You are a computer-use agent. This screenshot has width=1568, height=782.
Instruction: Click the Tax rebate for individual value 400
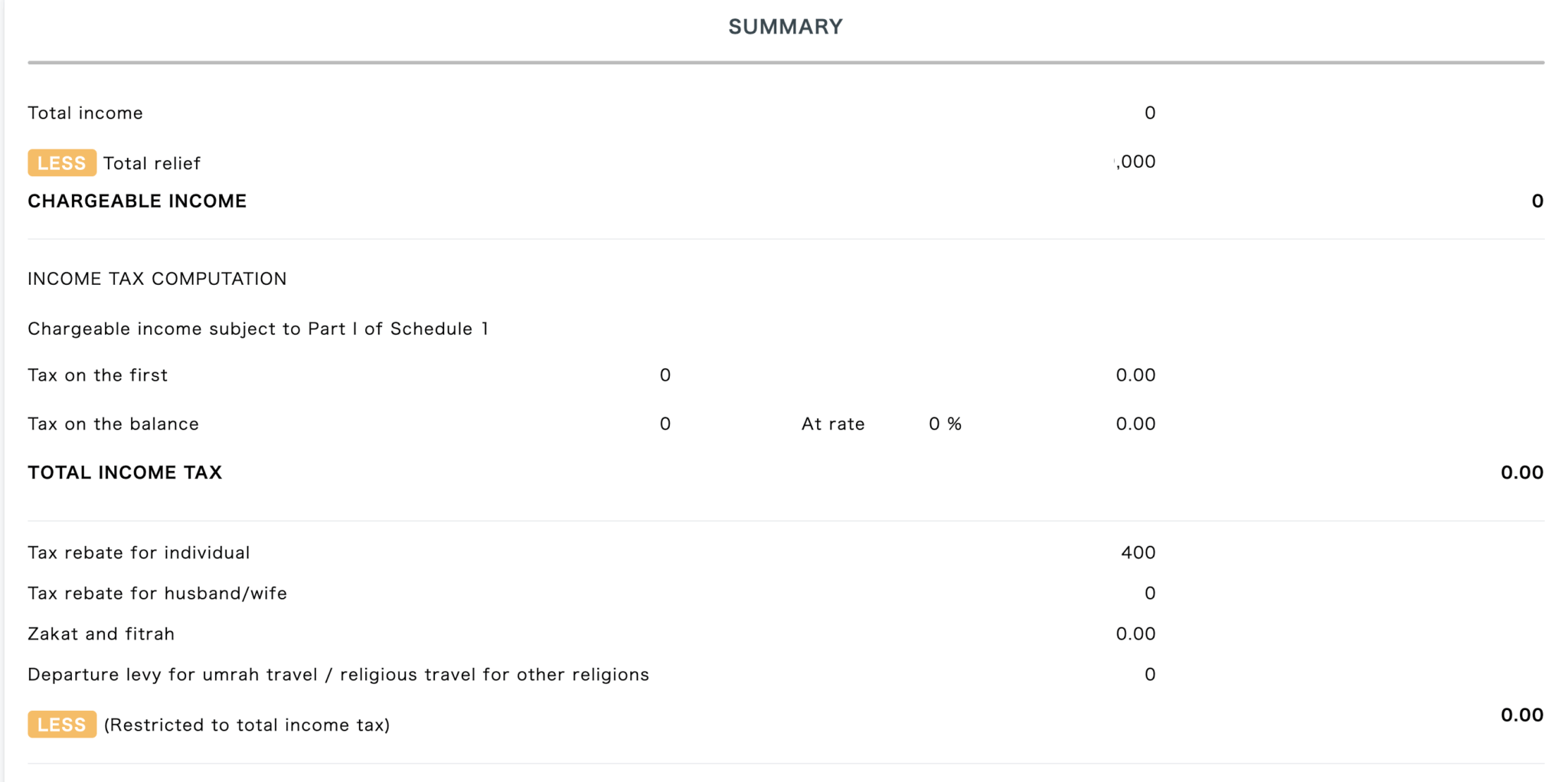tap(1138, 553)
